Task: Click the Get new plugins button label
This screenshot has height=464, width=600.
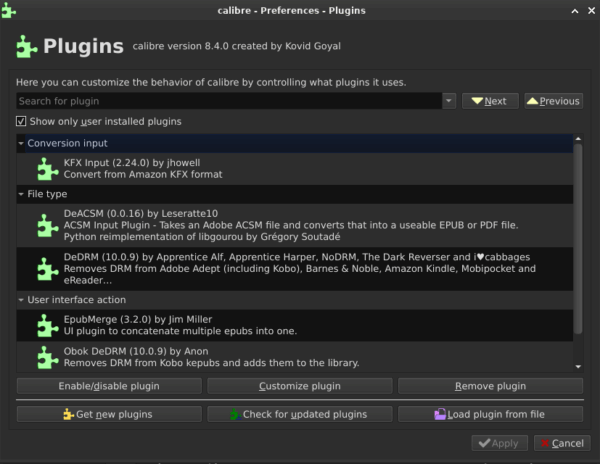Action: click(x=114, y=414)
